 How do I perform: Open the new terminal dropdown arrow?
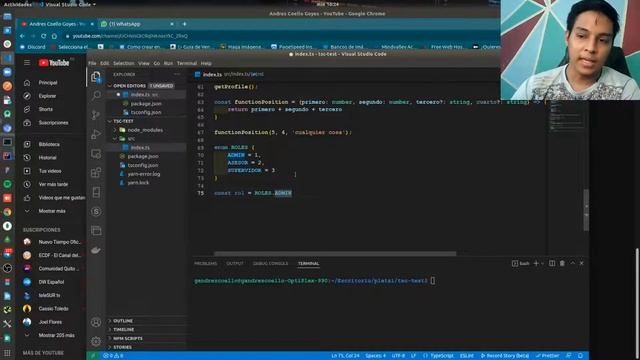click(542, 264)
